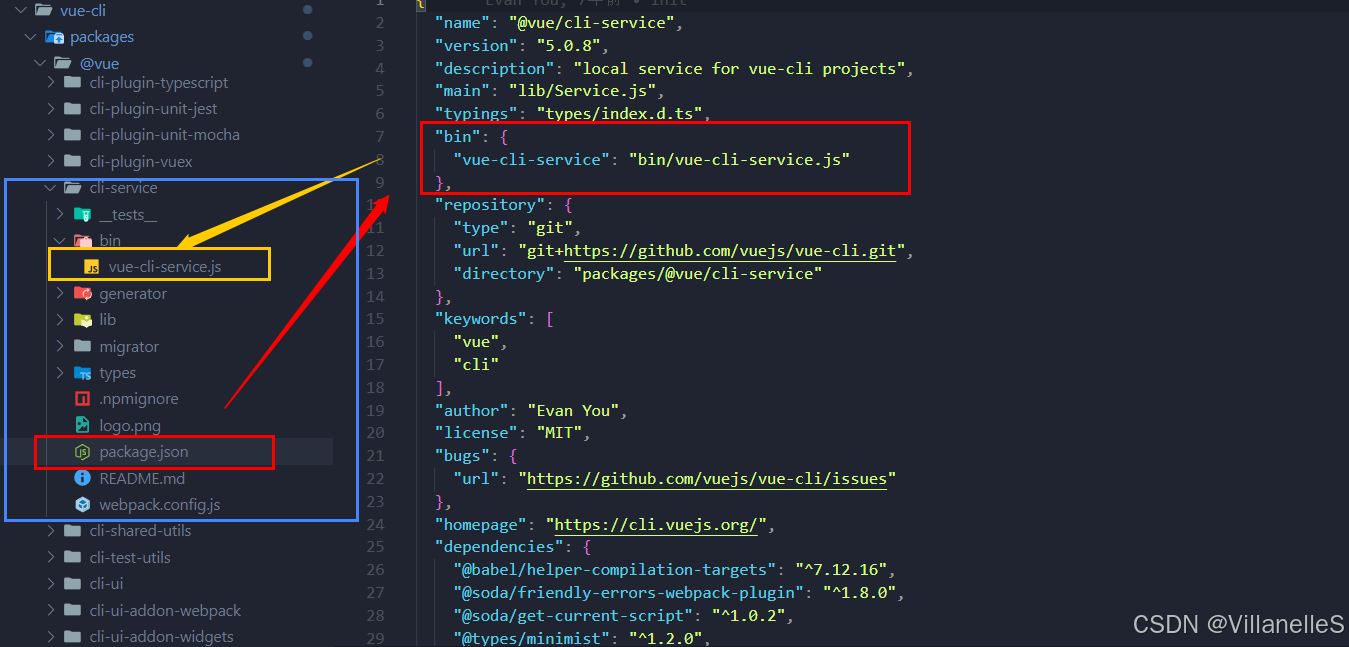This screenshot has width=1349, height=647.
Task: Click the open cli-service folder icon
Action: pyautogui.click(x=72, y=188)
